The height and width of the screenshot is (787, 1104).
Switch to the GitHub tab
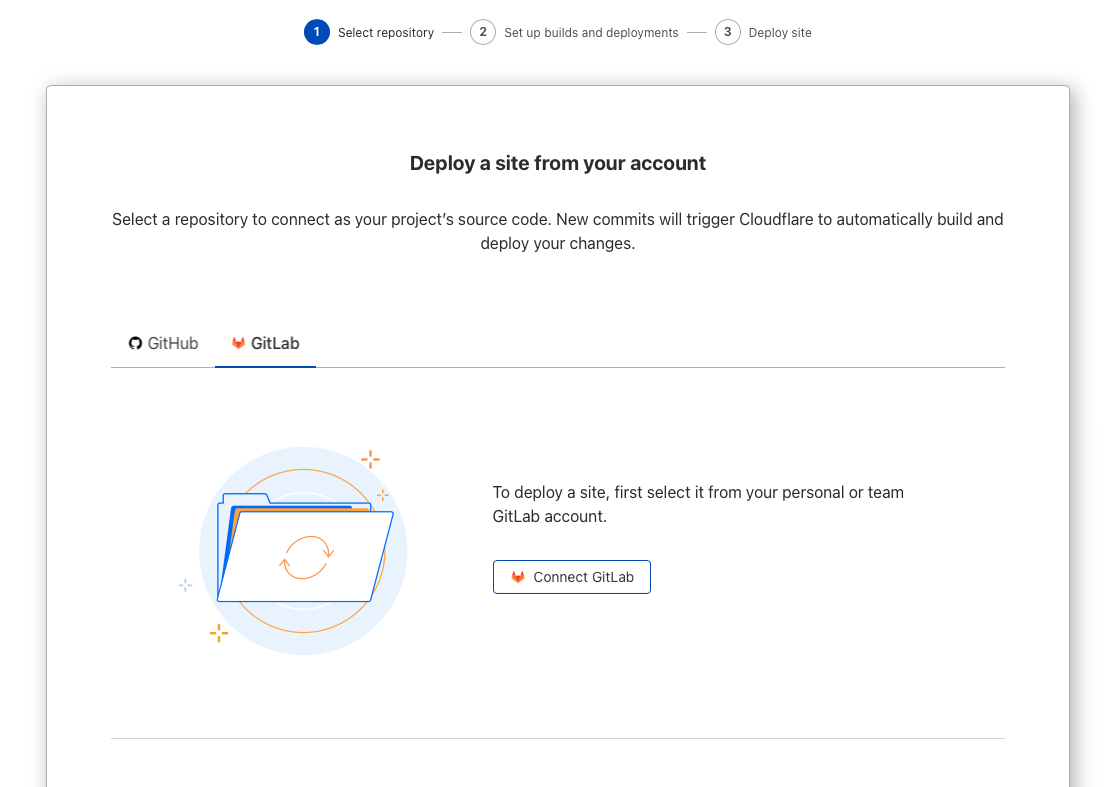(163, 343)
